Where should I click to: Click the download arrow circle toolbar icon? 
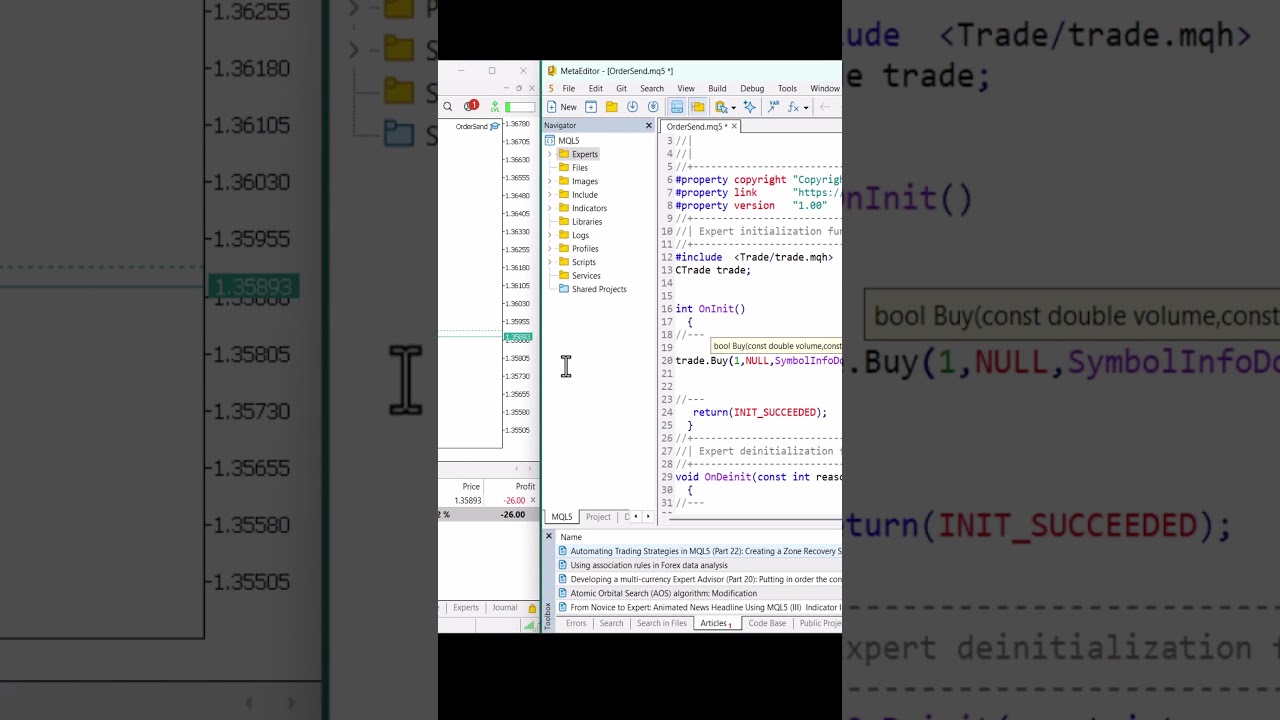point(632,107)
